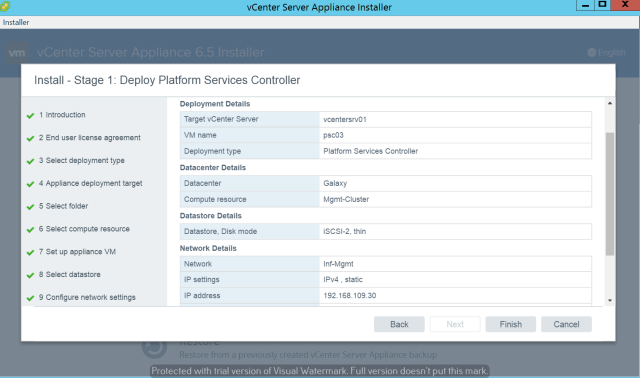
Task: Click the Deployment type label
Action: [212, 151]
